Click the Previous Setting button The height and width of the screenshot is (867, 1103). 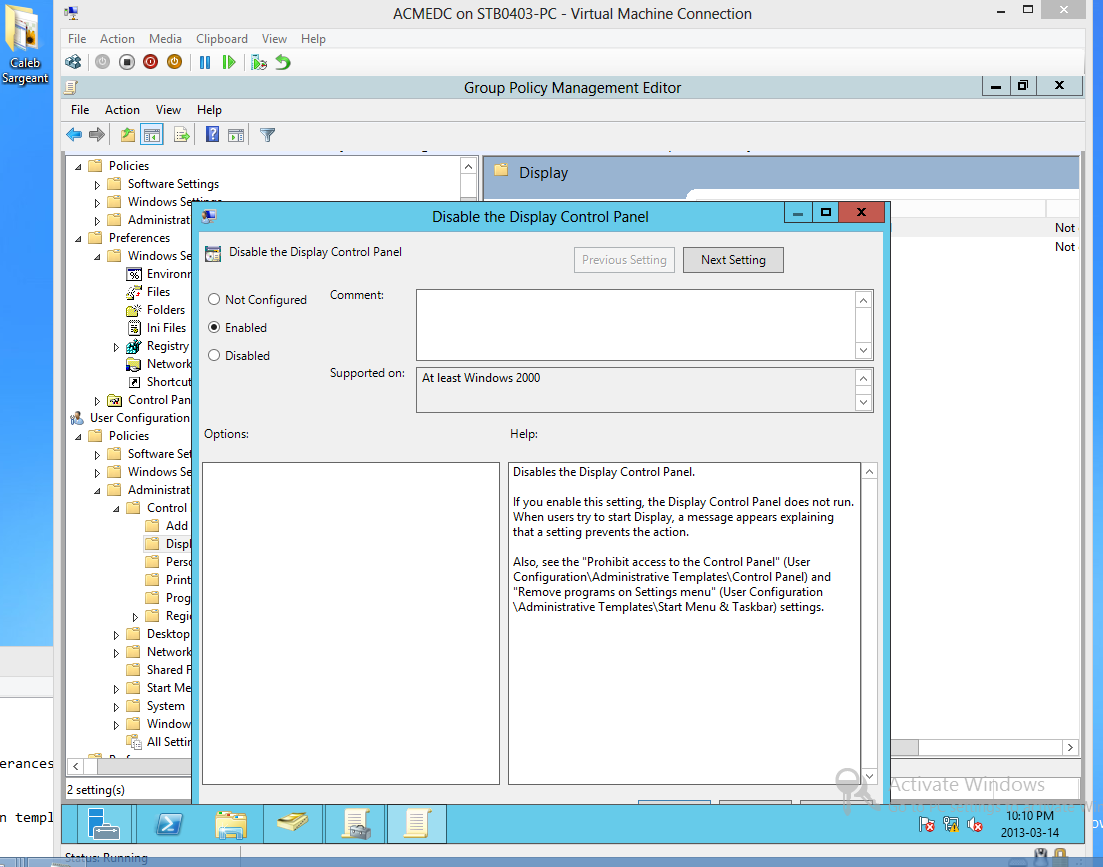click(x=624, y=260)
